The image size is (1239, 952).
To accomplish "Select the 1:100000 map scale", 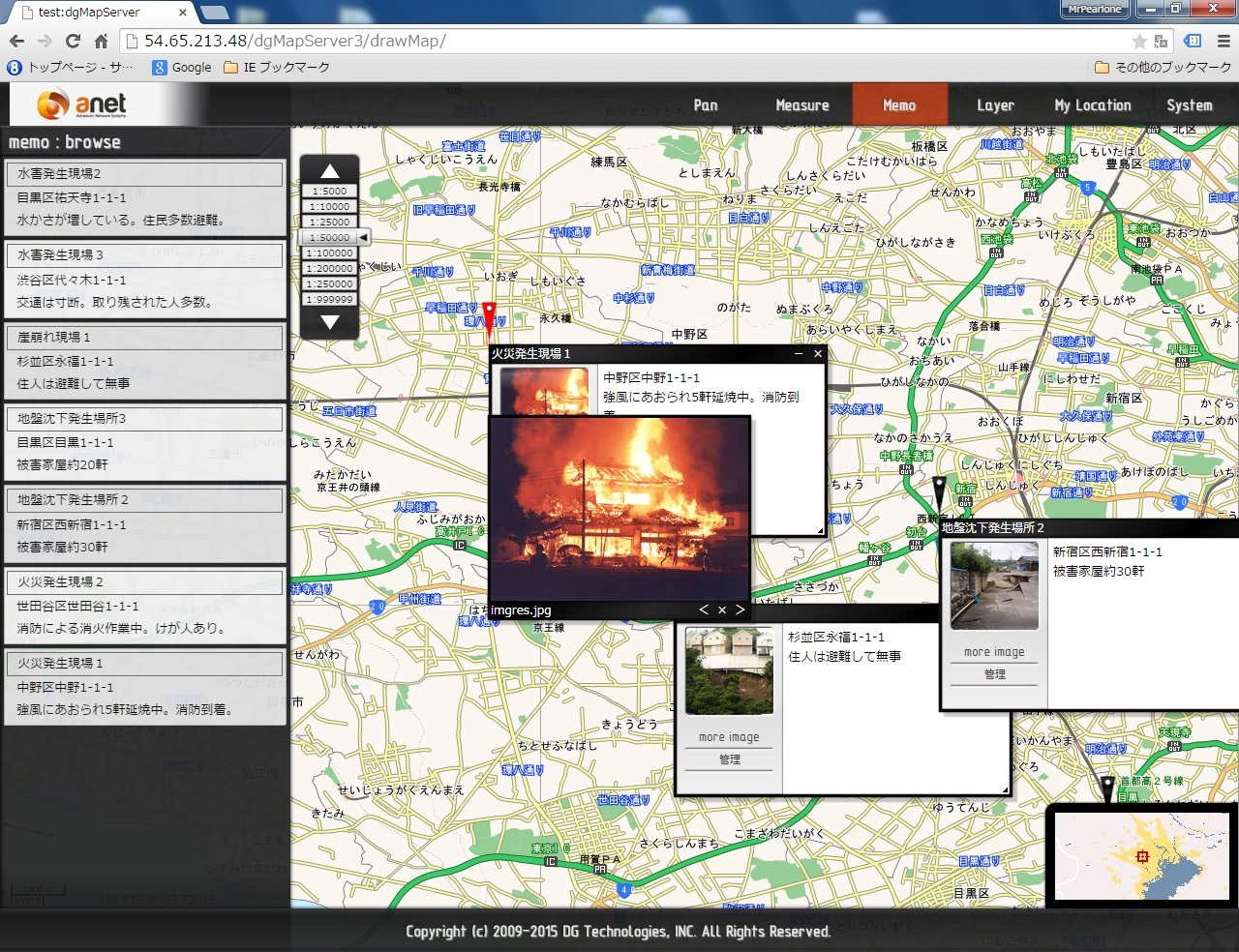I will click(329, 253).
